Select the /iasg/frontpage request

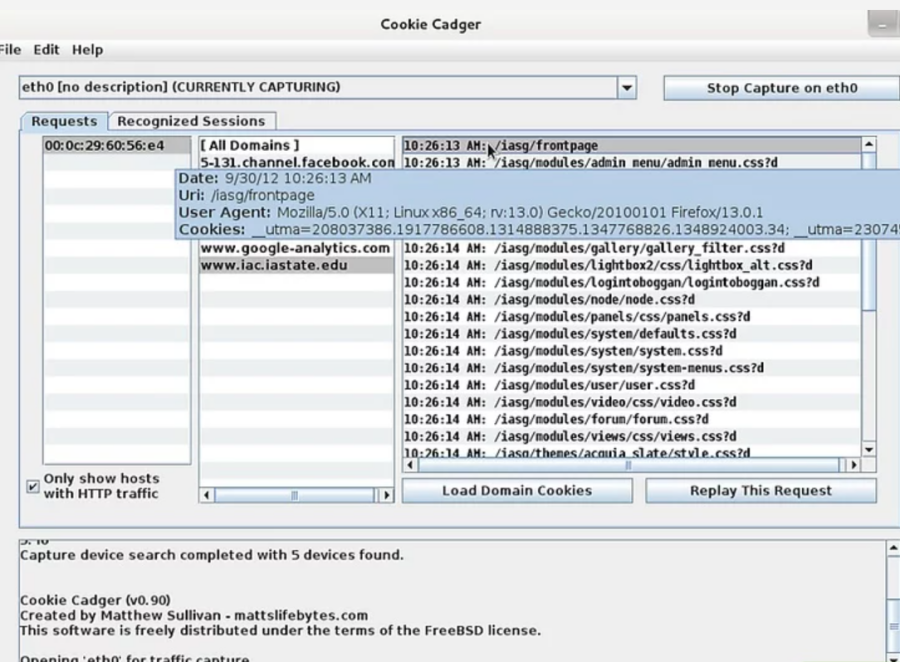coord(631,145)
